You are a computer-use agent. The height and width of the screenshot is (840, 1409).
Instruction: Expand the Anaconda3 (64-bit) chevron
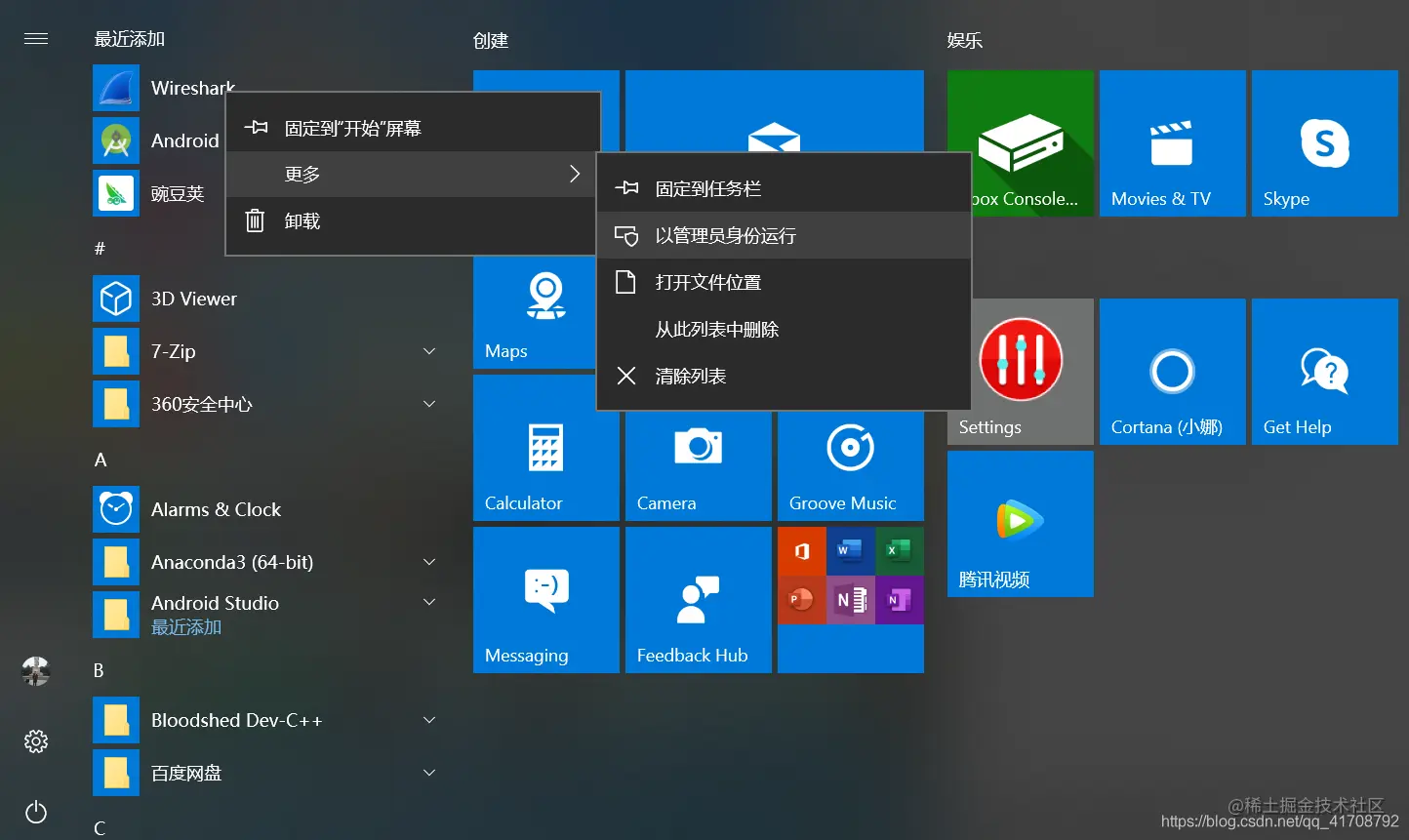(x=429, y=562)
